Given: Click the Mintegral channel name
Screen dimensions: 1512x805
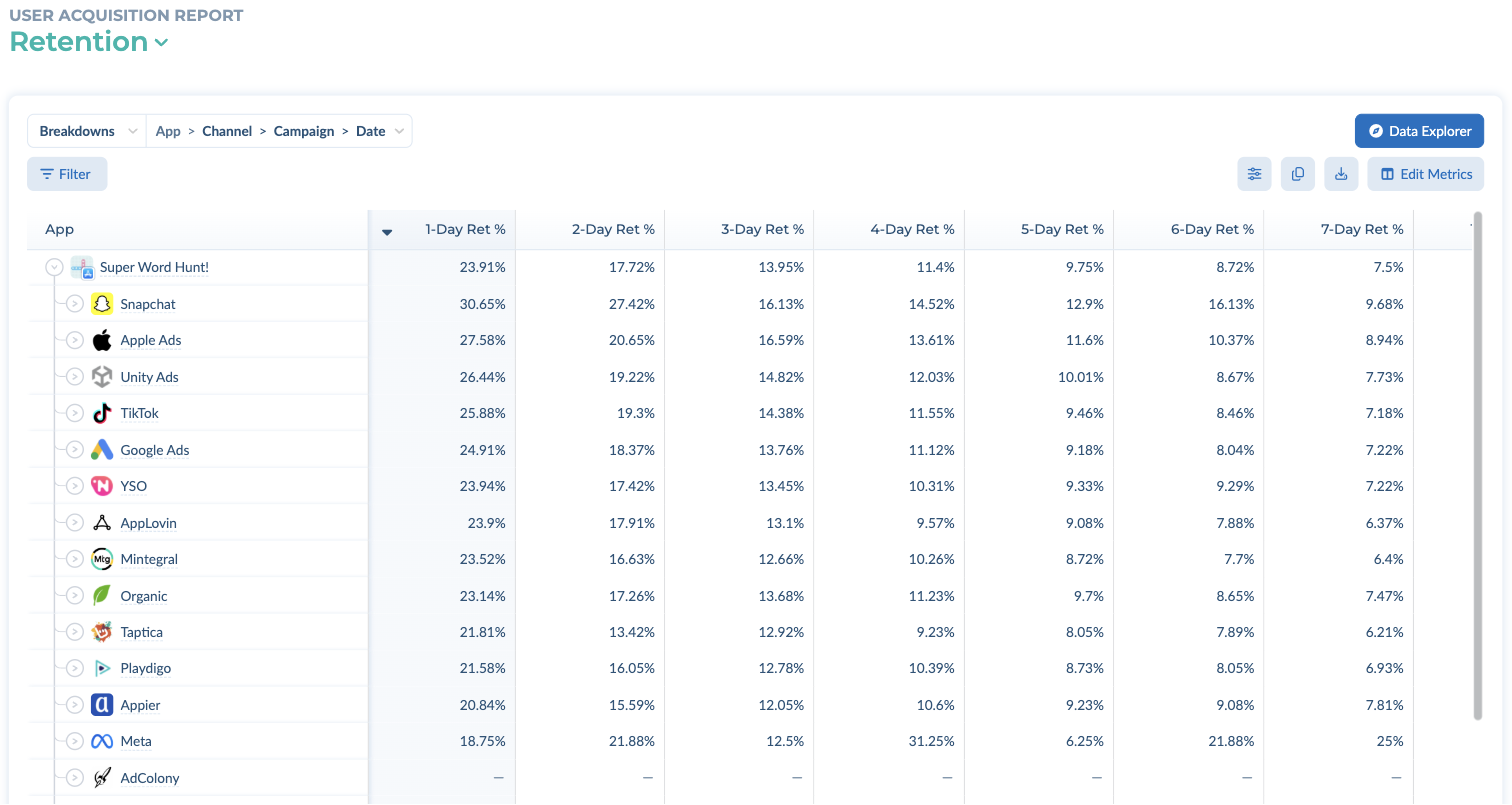Looking at the screenshot, I should click(149, 559).
